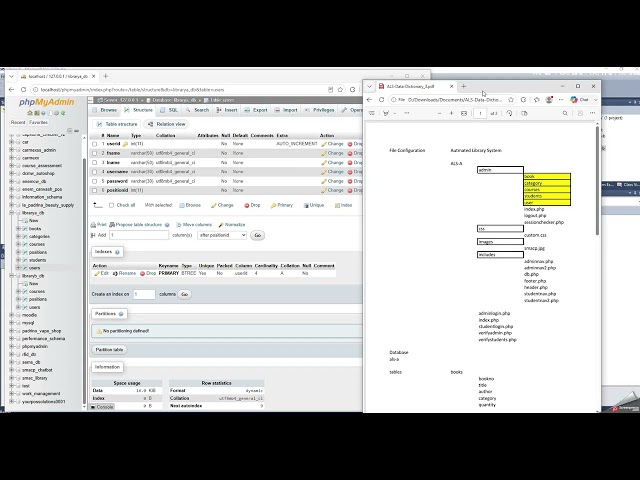The image size is (640, 480).
Task: Click Go next to create an index
Action: (x=184, y=294)
